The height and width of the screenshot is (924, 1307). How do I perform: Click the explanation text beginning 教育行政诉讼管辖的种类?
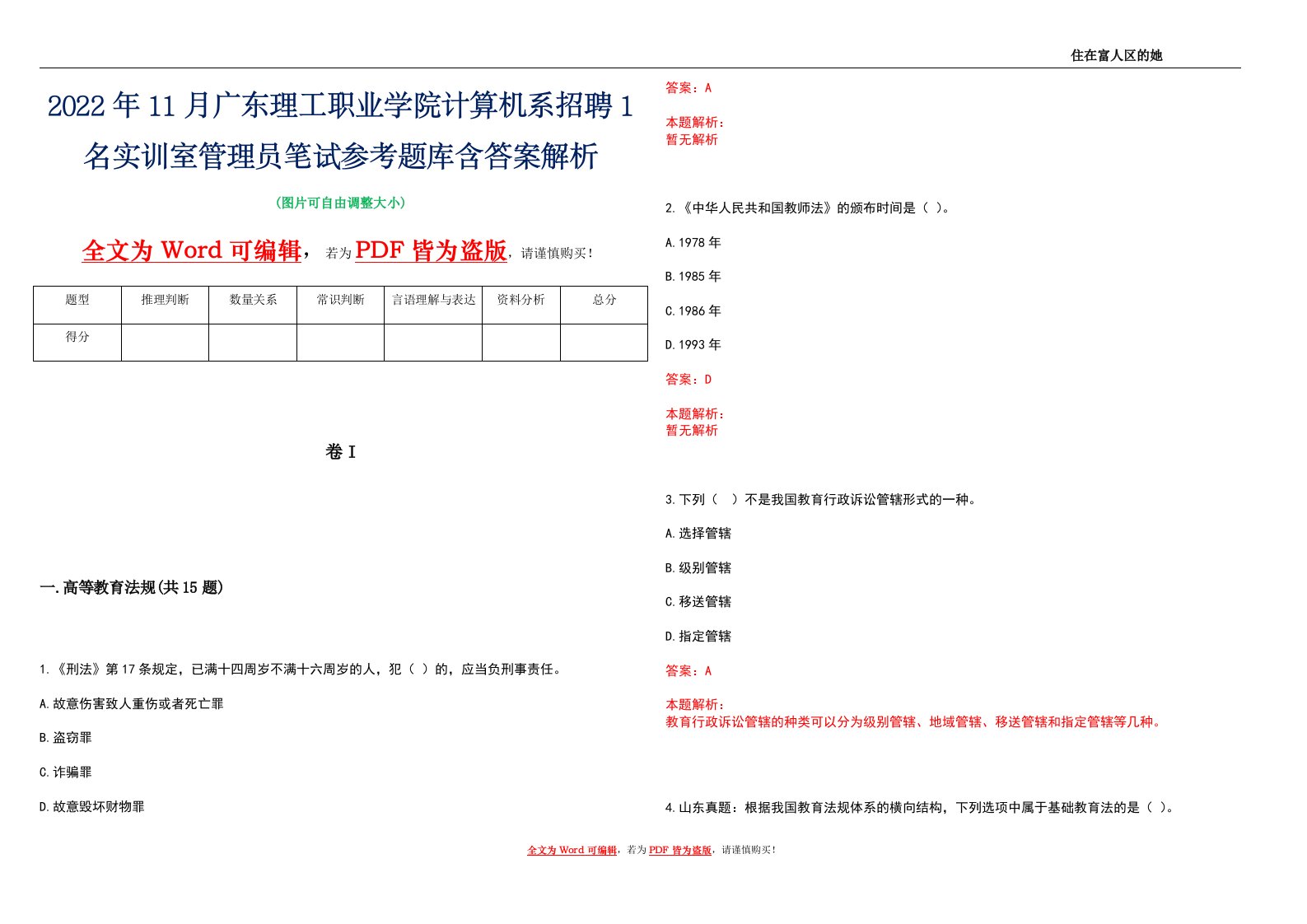[x=914, y=722]
